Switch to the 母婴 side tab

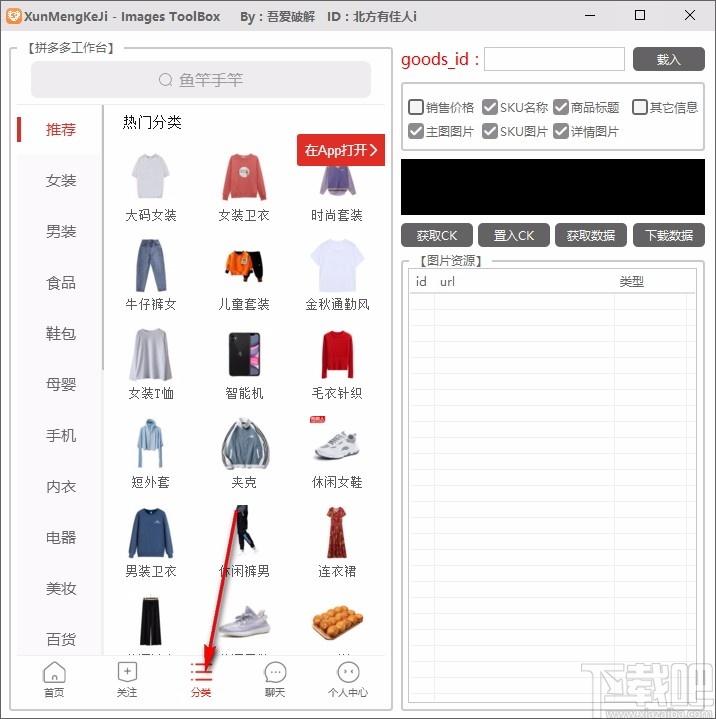click(x=61, y=384)
